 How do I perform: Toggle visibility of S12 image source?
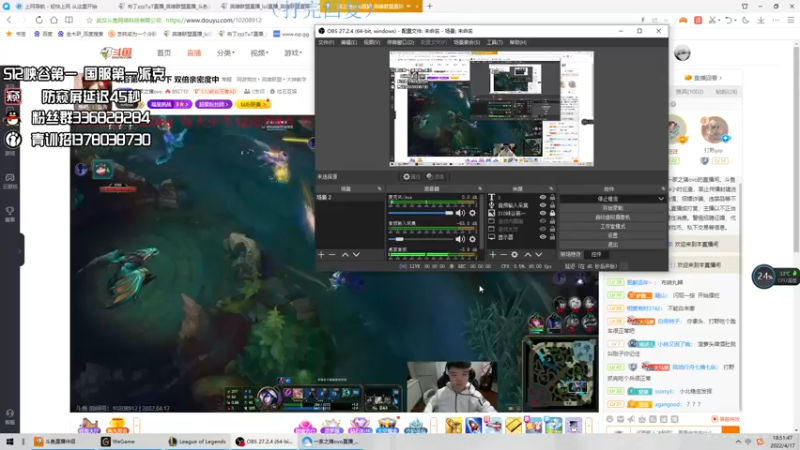[543, 213]
